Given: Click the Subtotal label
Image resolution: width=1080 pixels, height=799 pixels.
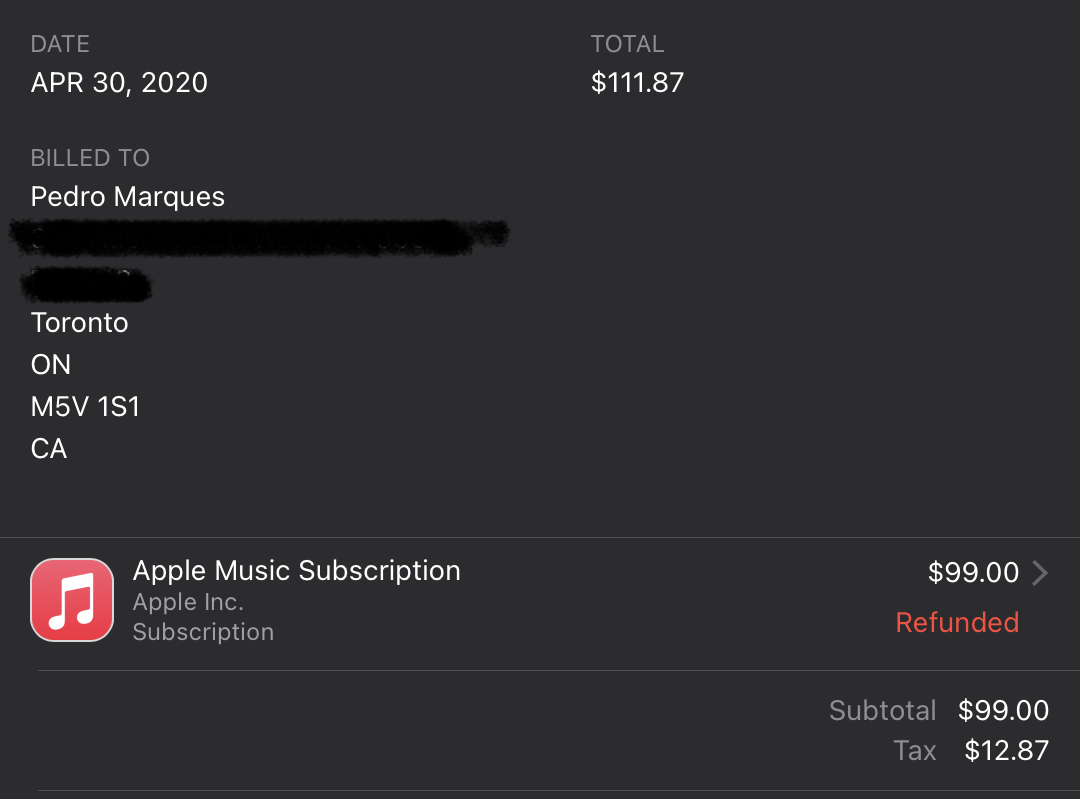Looking at the screenshot, I should (x=882, y=710).
